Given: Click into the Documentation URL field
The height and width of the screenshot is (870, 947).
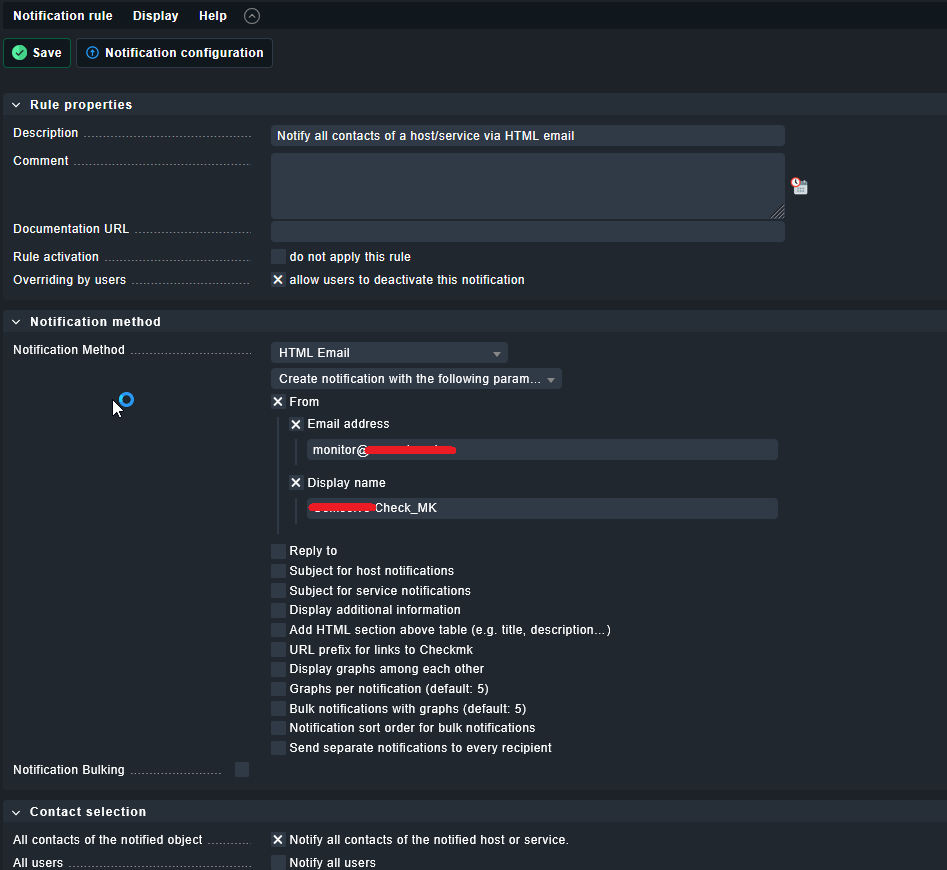Looking at the screenshot, I should pyautogui.click(x=527, y=231).
